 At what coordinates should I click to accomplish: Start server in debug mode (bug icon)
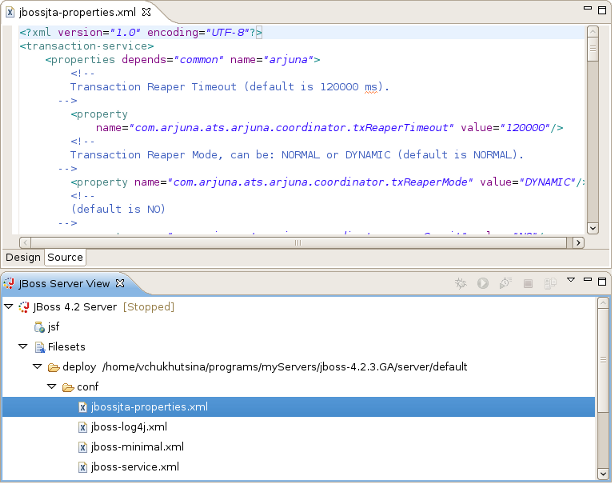(461, 284)
